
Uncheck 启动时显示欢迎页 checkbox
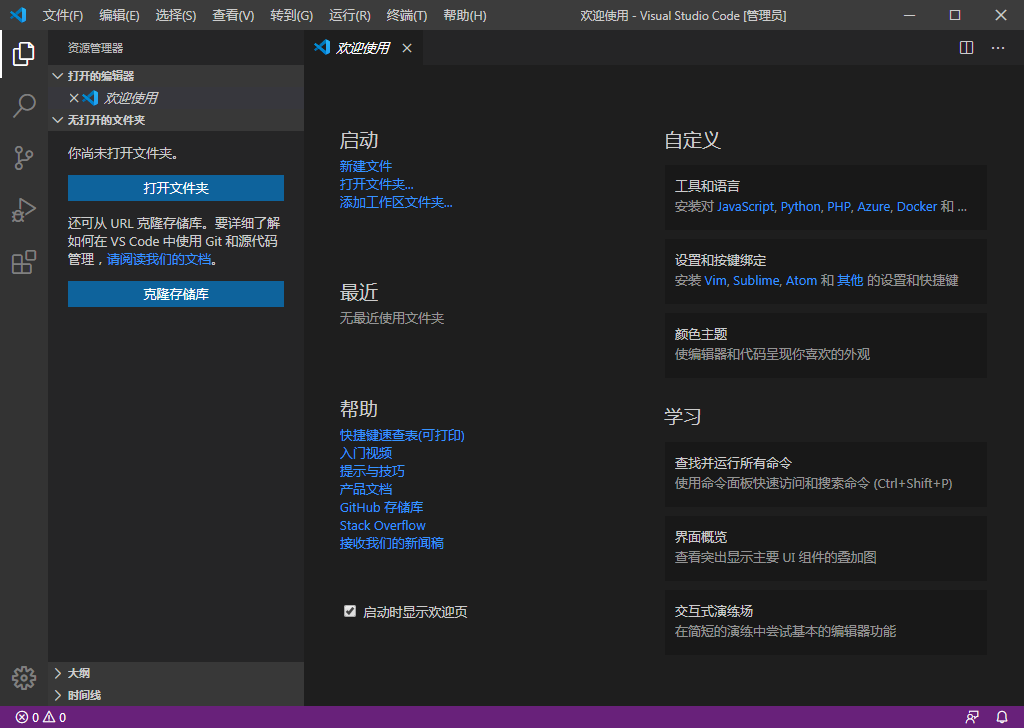tap(350, 611)
